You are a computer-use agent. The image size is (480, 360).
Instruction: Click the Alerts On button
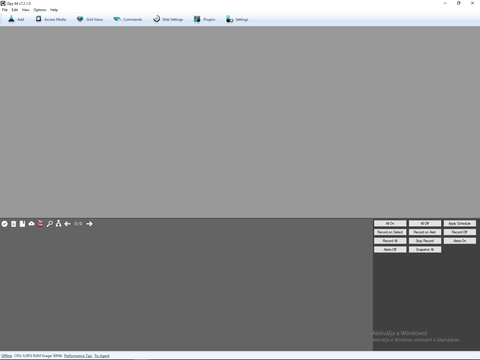459,241
